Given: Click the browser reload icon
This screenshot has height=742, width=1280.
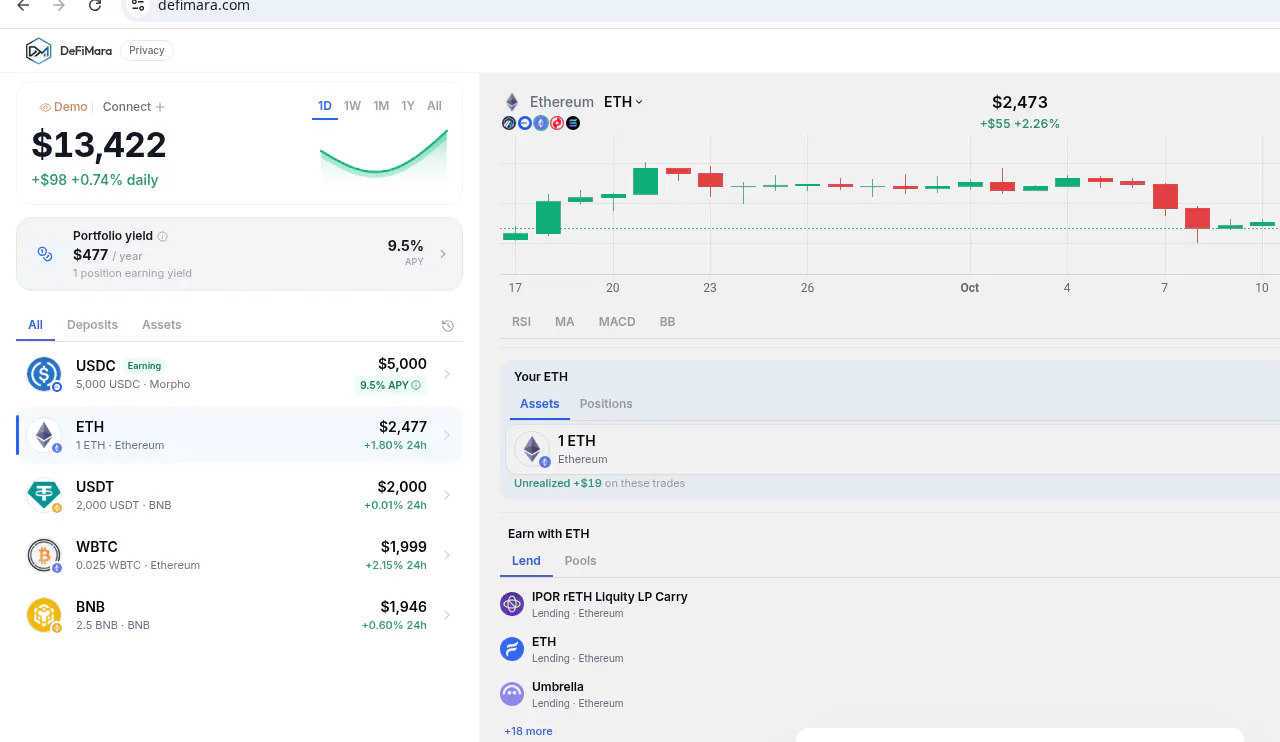Looking at the screenshot, I should [94, 6].
